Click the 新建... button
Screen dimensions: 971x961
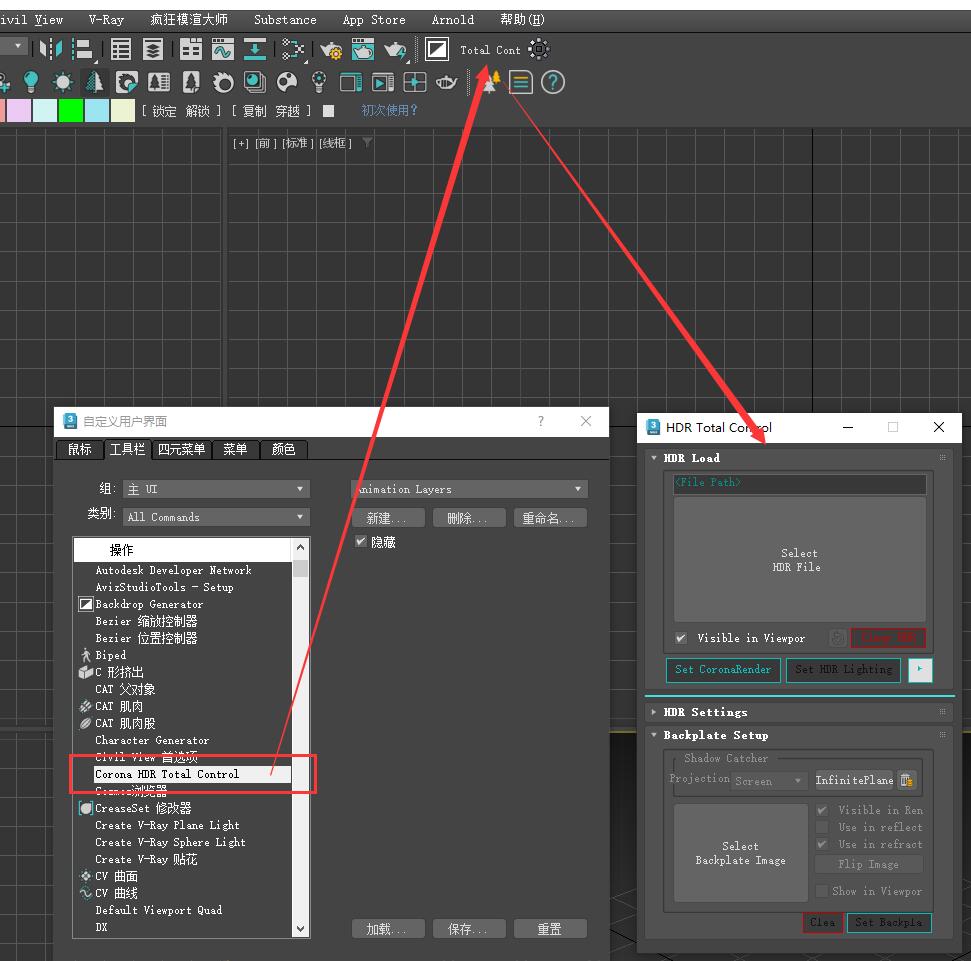tap(388, 518)
